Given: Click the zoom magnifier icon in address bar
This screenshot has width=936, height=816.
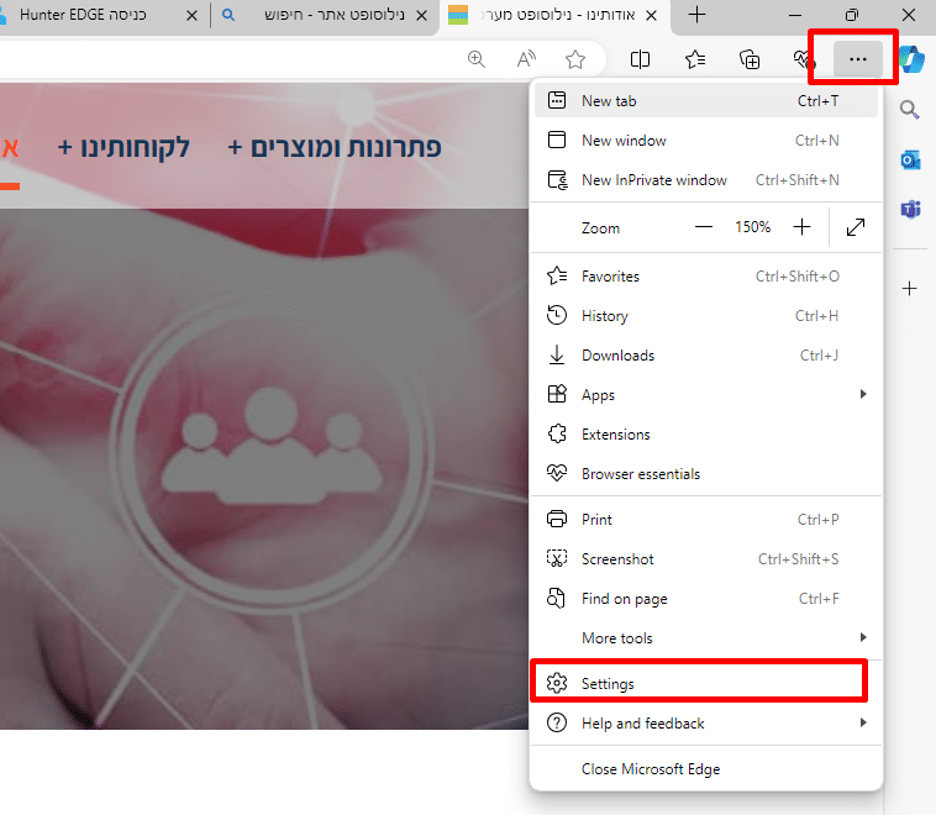Looking at the screenshot, I should (476, 59).
